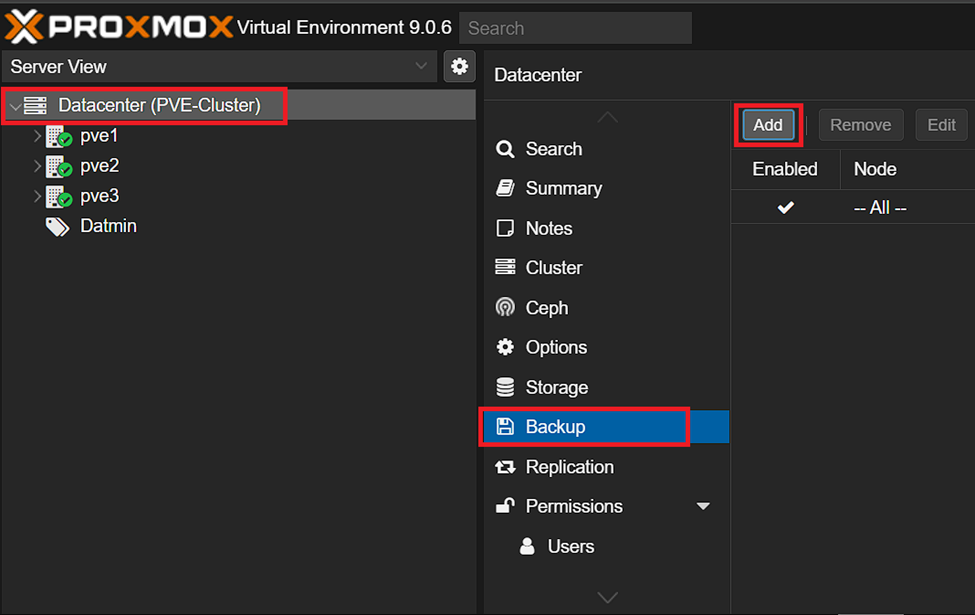Click the Enabled checkmark in backup row
This screenshot has width=975, height=615.
pyautogui.click(x=786, y=208)
